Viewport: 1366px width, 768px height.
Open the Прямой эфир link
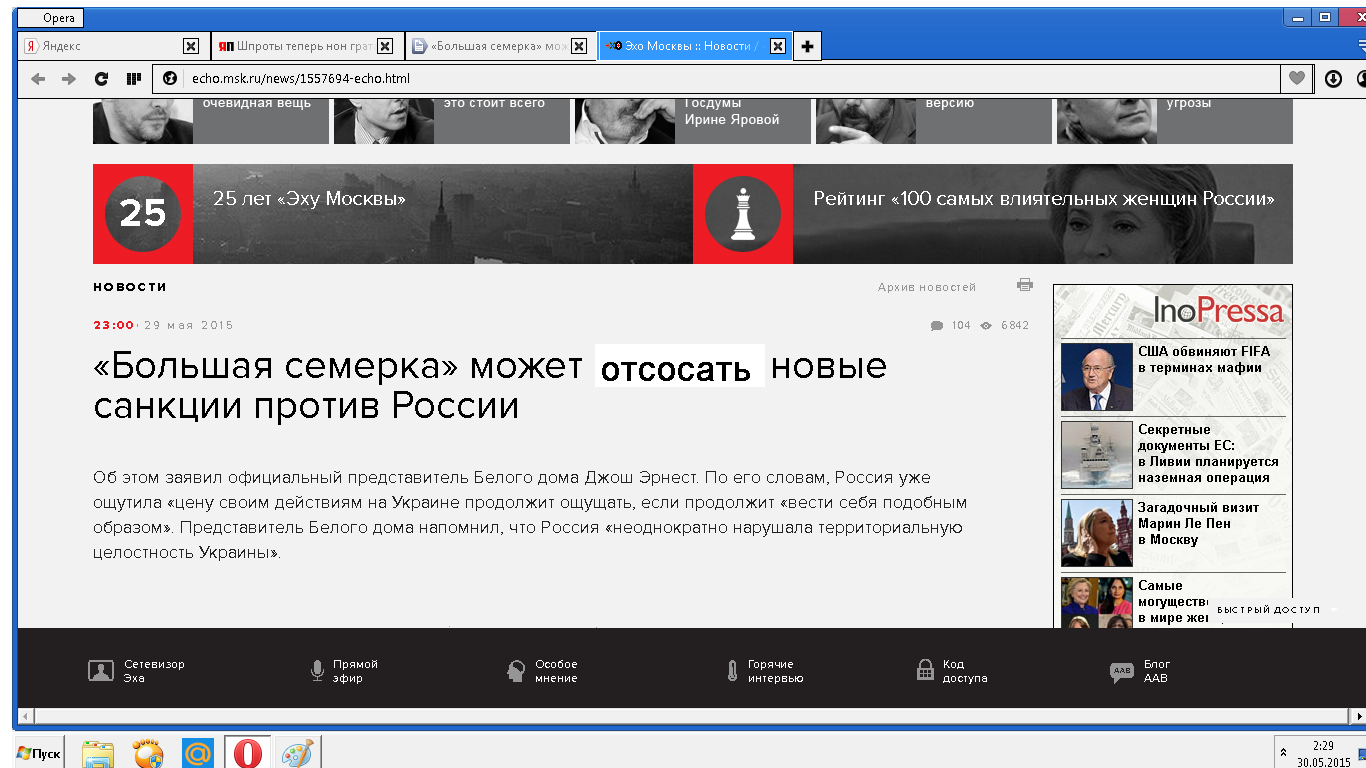355,671
